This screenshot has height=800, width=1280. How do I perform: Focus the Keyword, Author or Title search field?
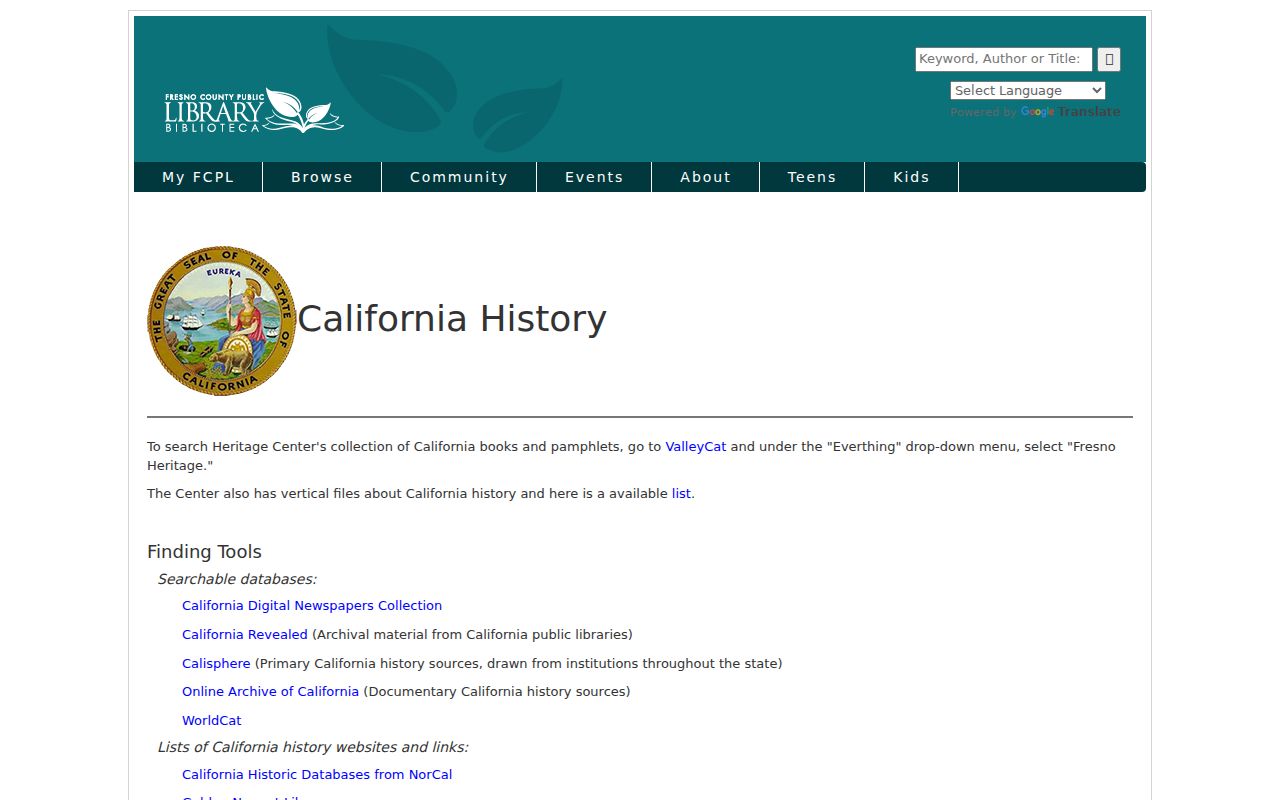click(x=1004, y=59)
